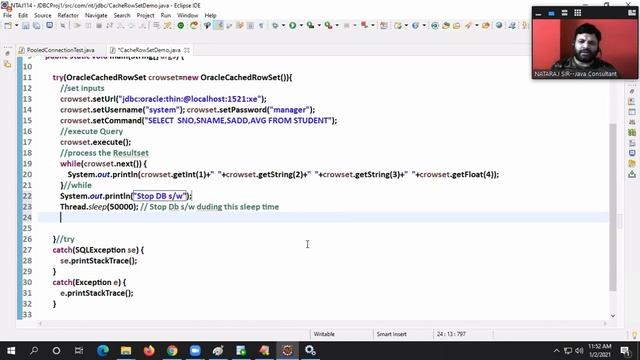Screen dimensions: 640x360
Task: Click the horizontal scrollbar right arrow
Action: (x=605, y=324)
